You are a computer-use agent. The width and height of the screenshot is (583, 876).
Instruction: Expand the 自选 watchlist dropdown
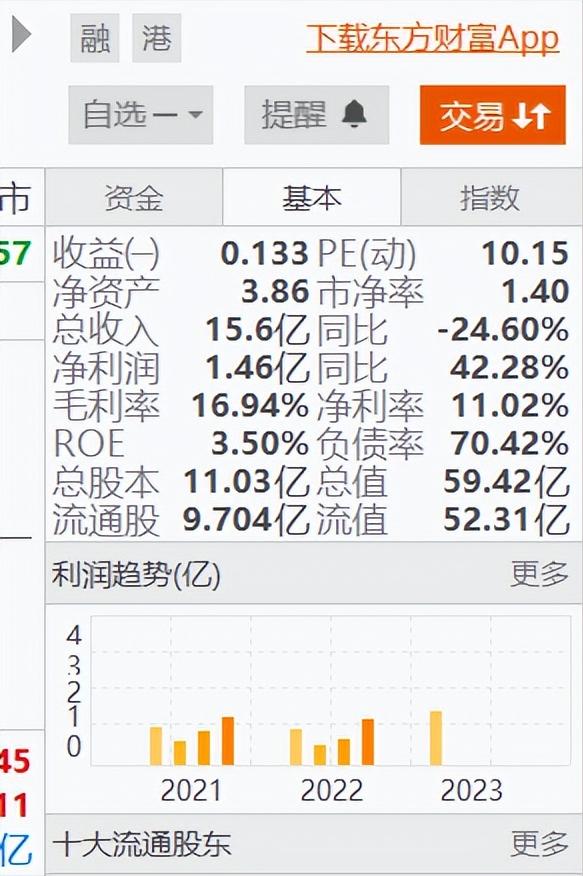point(141,115)
